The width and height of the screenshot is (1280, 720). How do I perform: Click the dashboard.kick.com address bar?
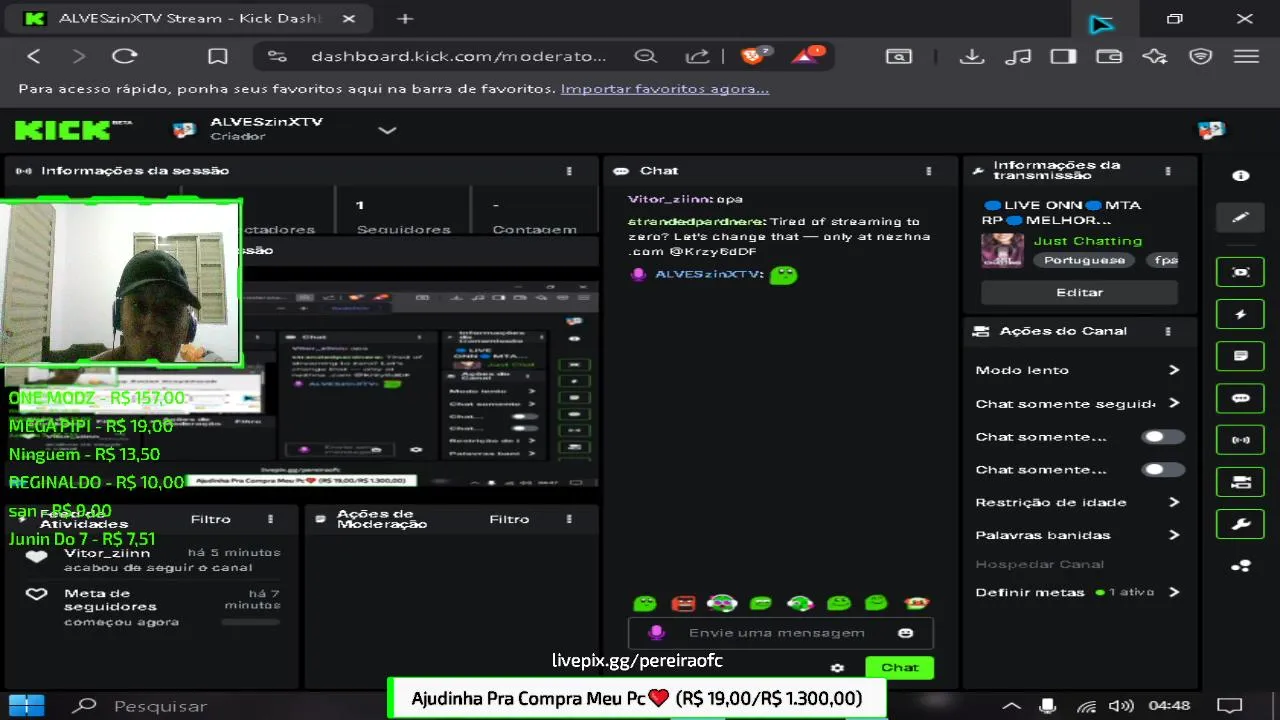click(x=458, y=56)
